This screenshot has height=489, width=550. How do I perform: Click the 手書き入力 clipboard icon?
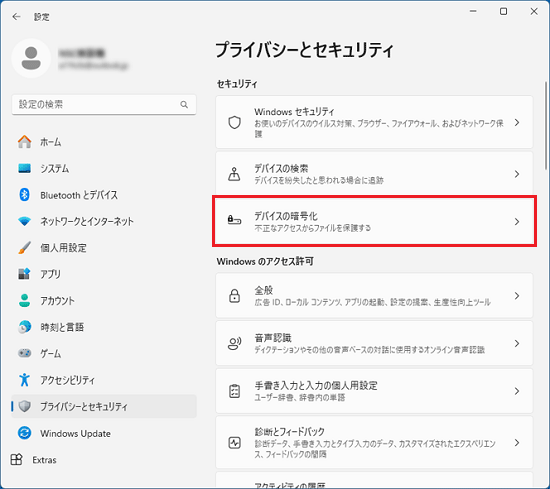(x=234, y=391)
